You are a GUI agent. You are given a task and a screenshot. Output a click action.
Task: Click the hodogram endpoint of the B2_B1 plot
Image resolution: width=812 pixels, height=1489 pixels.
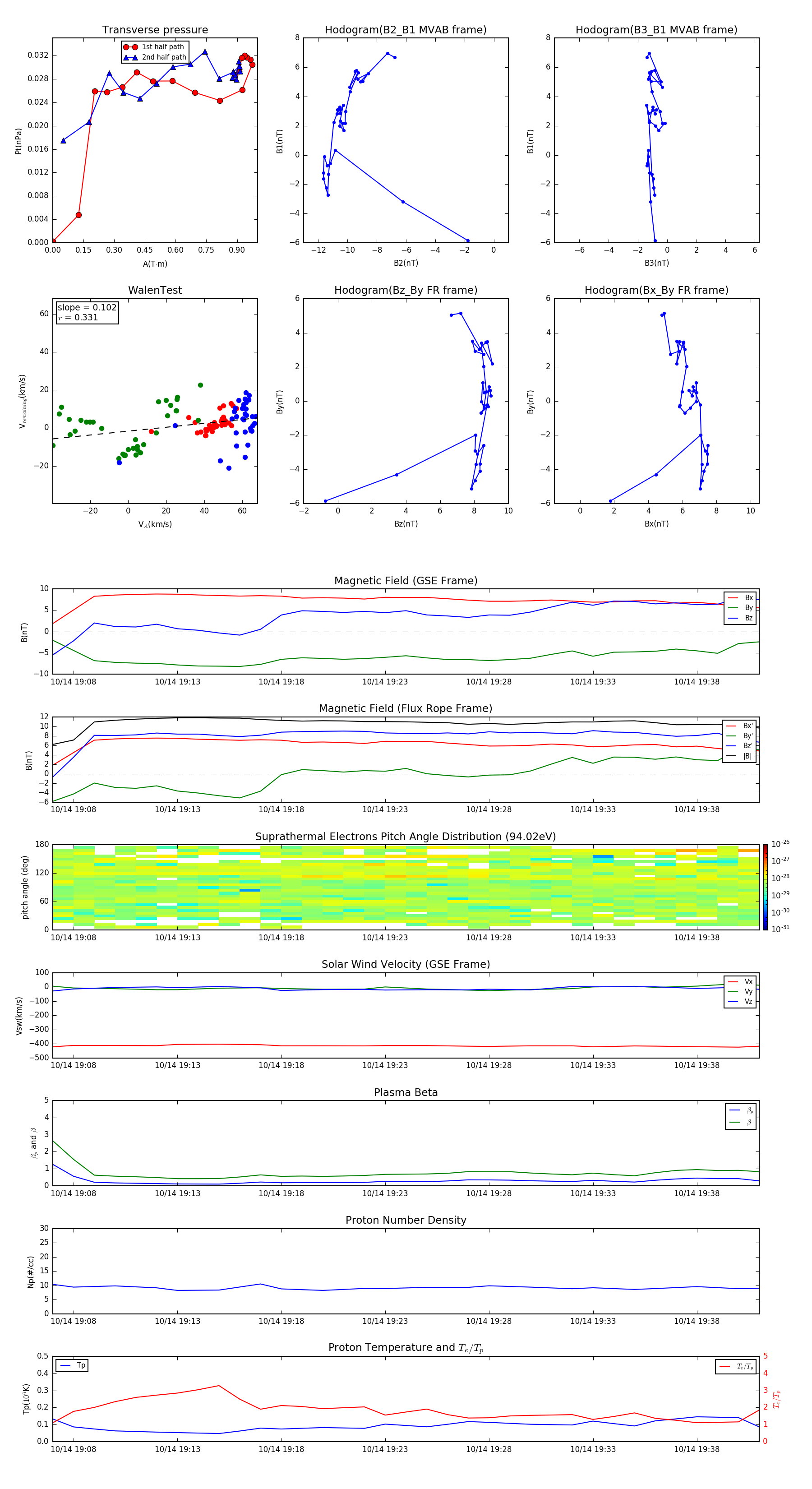[467, 240]
